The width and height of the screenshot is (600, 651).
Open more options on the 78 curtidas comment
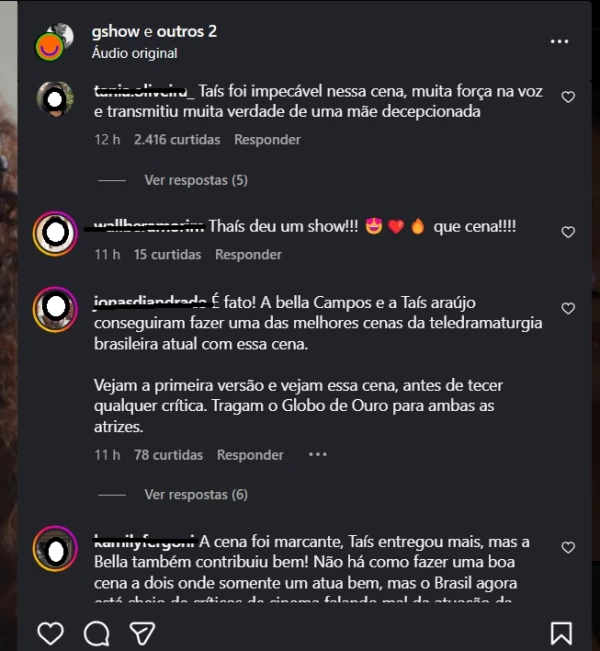tap(318, 454)
